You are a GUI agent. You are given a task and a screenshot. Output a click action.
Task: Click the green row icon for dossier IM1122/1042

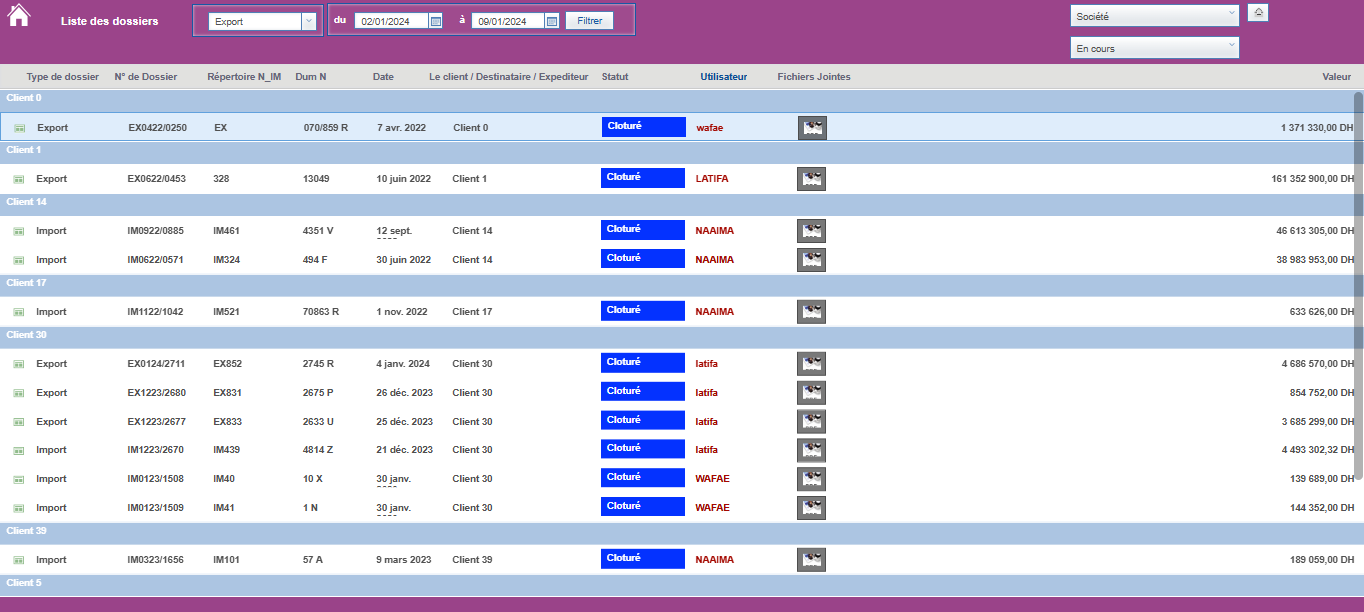click(x=18, y=312)
